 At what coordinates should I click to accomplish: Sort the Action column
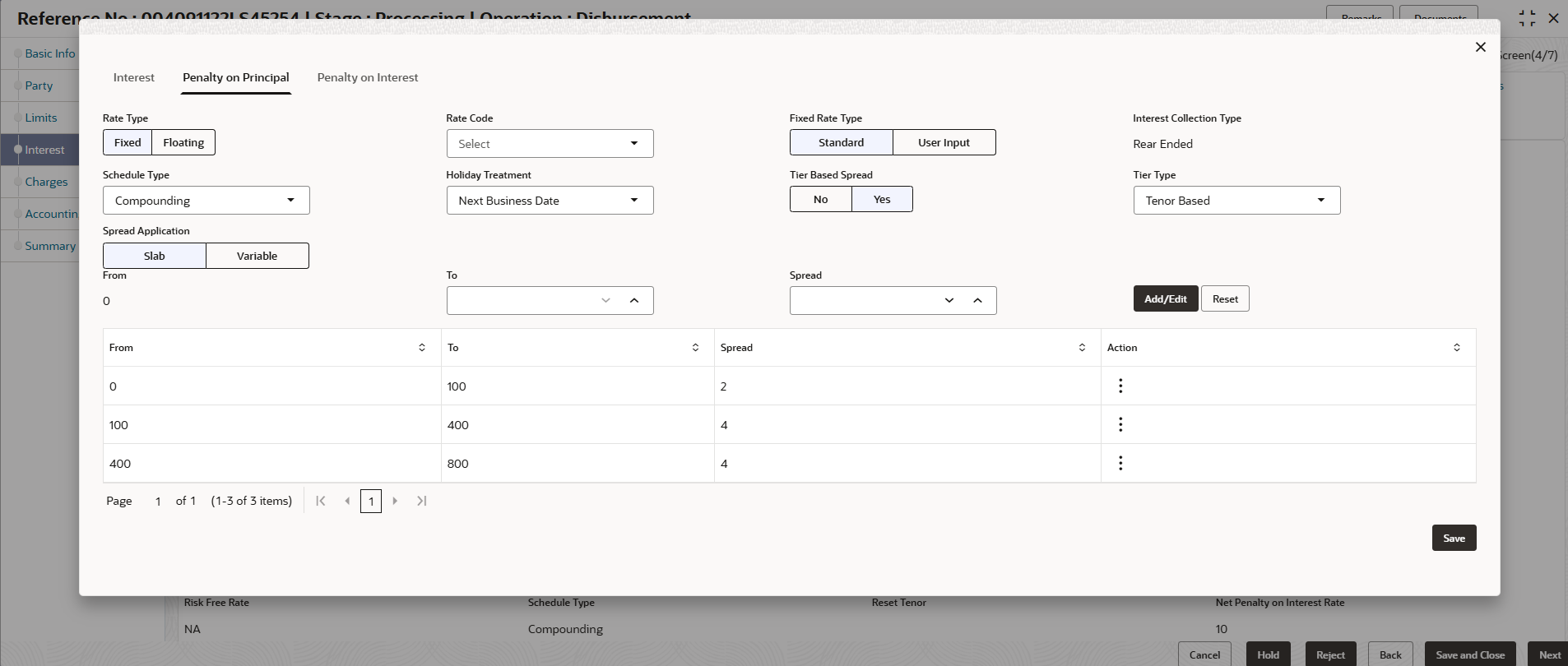[1457, 348]
